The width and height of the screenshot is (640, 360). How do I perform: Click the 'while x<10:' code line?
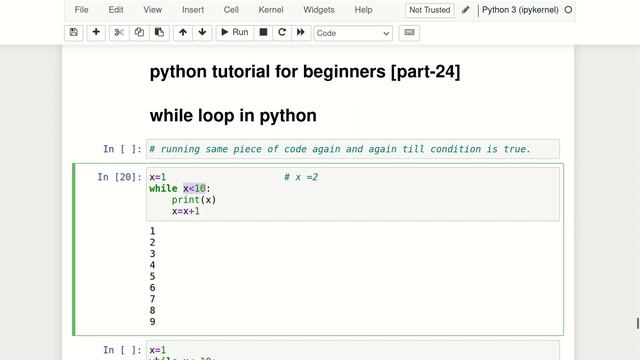point(180,189)
